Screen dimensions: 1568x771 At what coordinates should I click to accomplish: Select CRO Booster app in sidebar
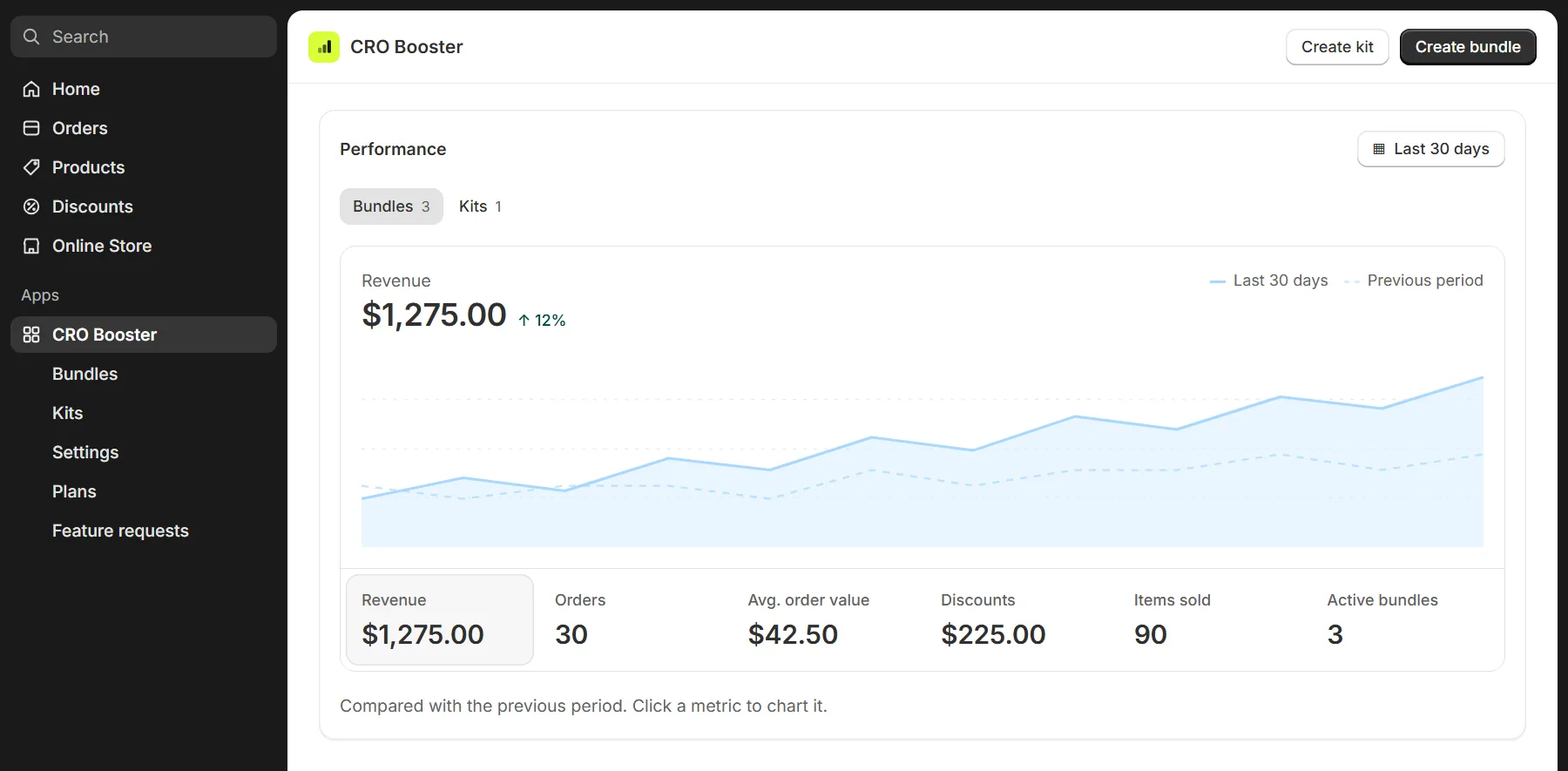[144, 335]
